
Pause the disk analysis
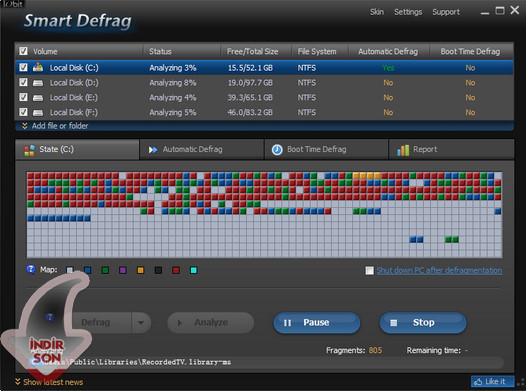[317, 323]
